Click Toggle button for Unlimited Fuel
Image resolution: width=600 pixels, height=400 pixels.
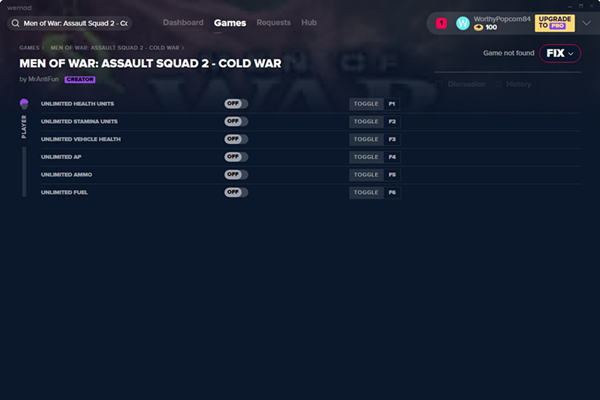coord(366,192)
